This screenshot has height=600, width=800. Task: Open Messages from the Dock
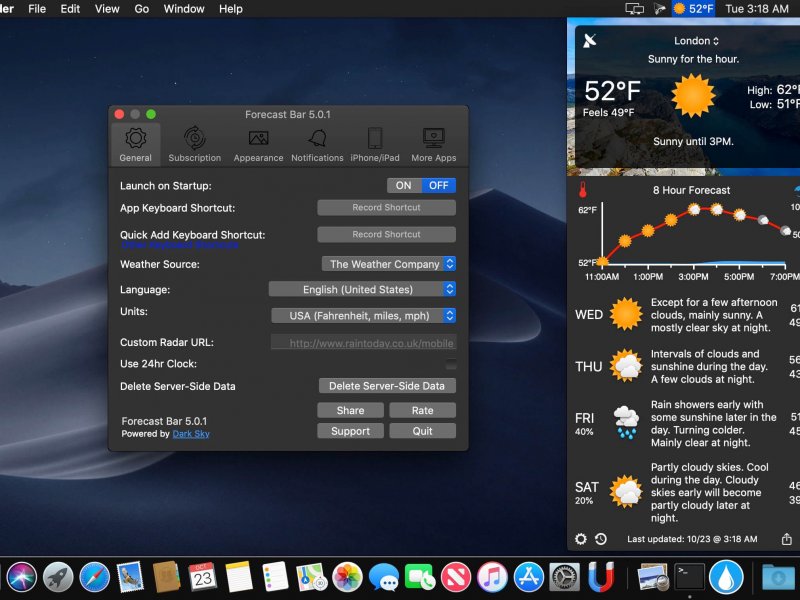(x=384, y=578)
